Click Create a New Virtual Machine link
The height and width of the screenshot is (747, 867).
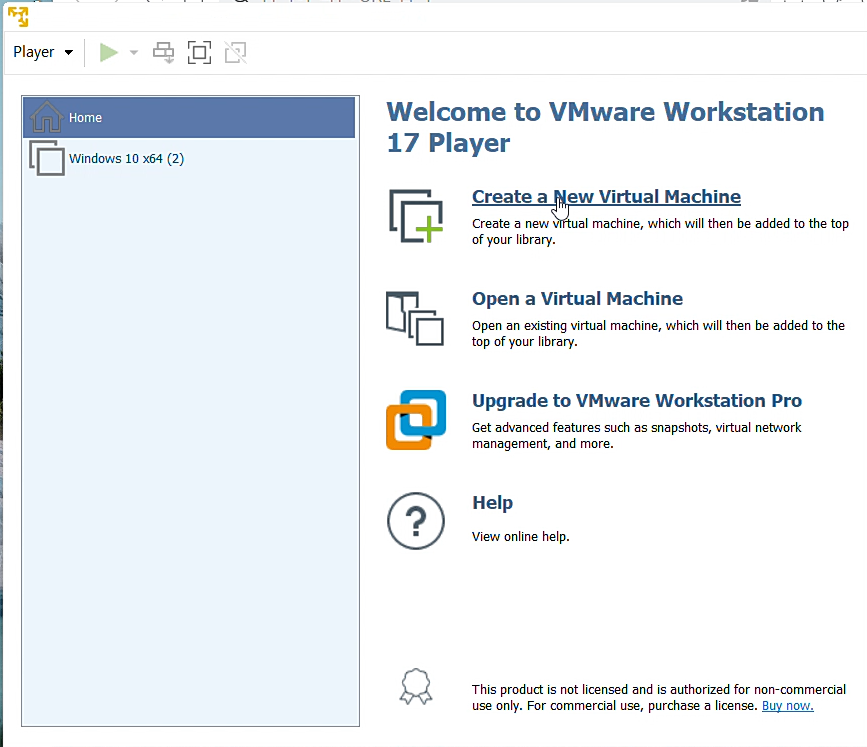click(x=606, y=197)
